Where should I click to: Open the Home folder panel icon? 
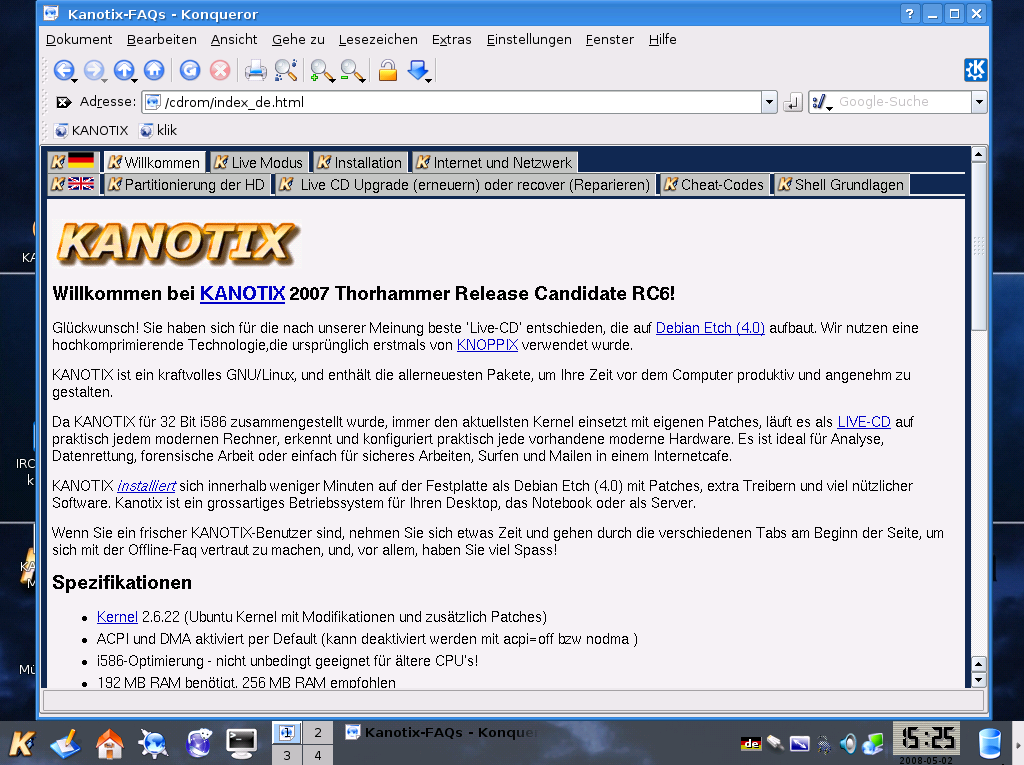click(109, 743)
